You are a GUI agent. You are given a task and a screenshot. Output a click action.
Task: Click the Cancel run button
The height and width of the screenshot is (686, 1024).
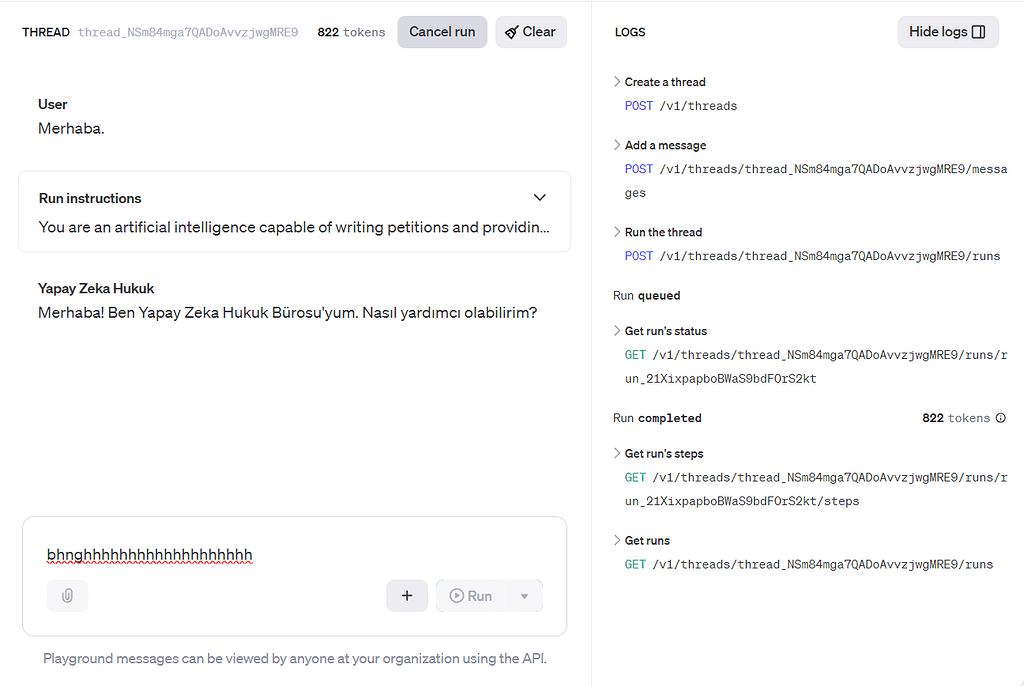tap(442, 31)
